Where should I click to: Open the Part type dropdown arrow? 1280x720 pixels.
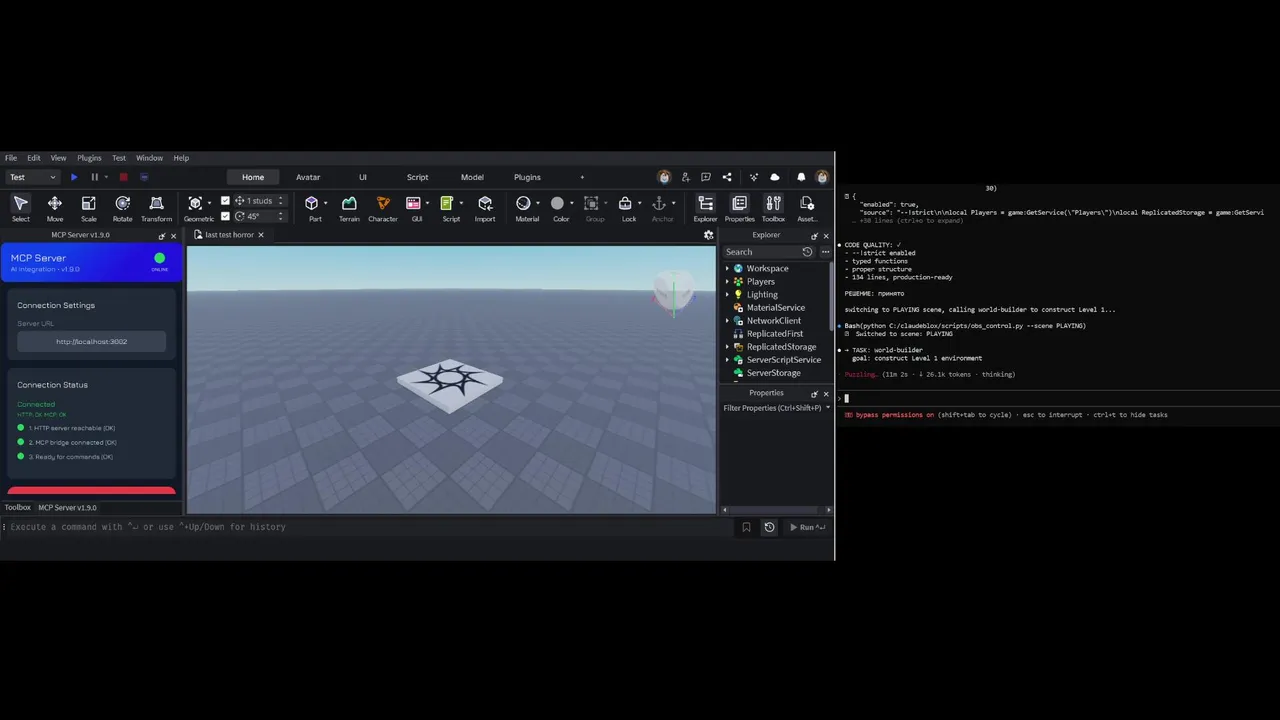point(325,204)
